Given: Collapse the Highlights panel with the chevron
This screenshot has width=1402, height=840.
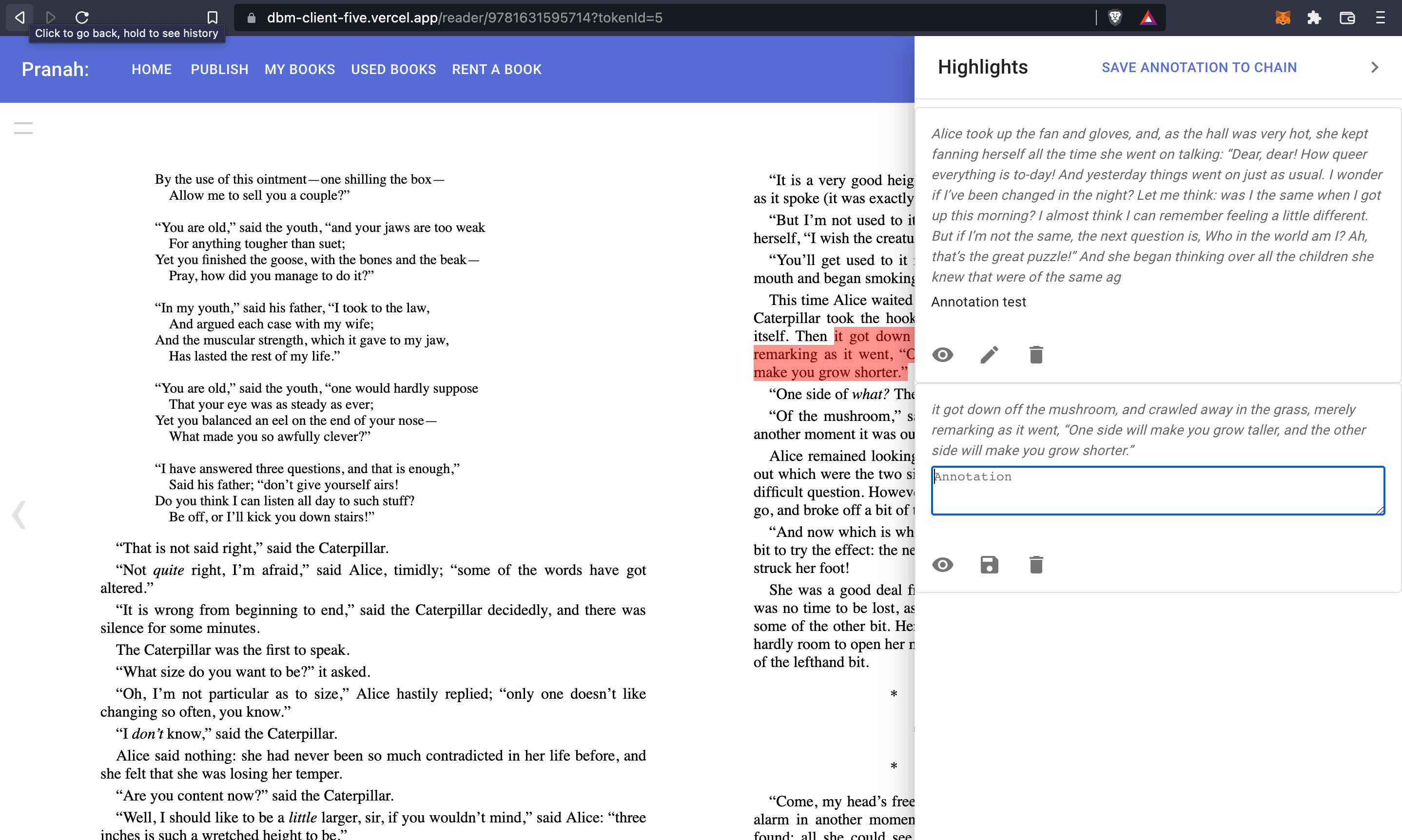Looking at the screenshot, I should (1374, 67).
